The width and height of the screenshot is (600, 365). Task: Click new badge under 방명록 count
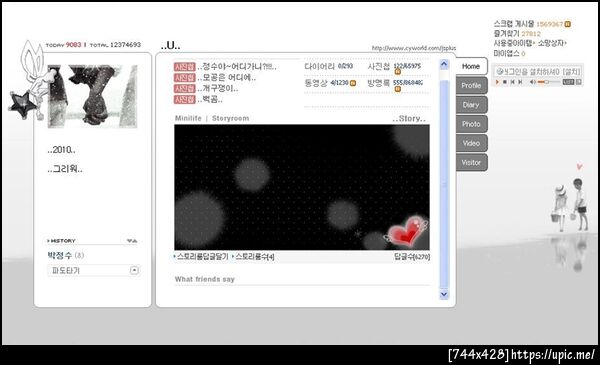[x=398, y=89]
